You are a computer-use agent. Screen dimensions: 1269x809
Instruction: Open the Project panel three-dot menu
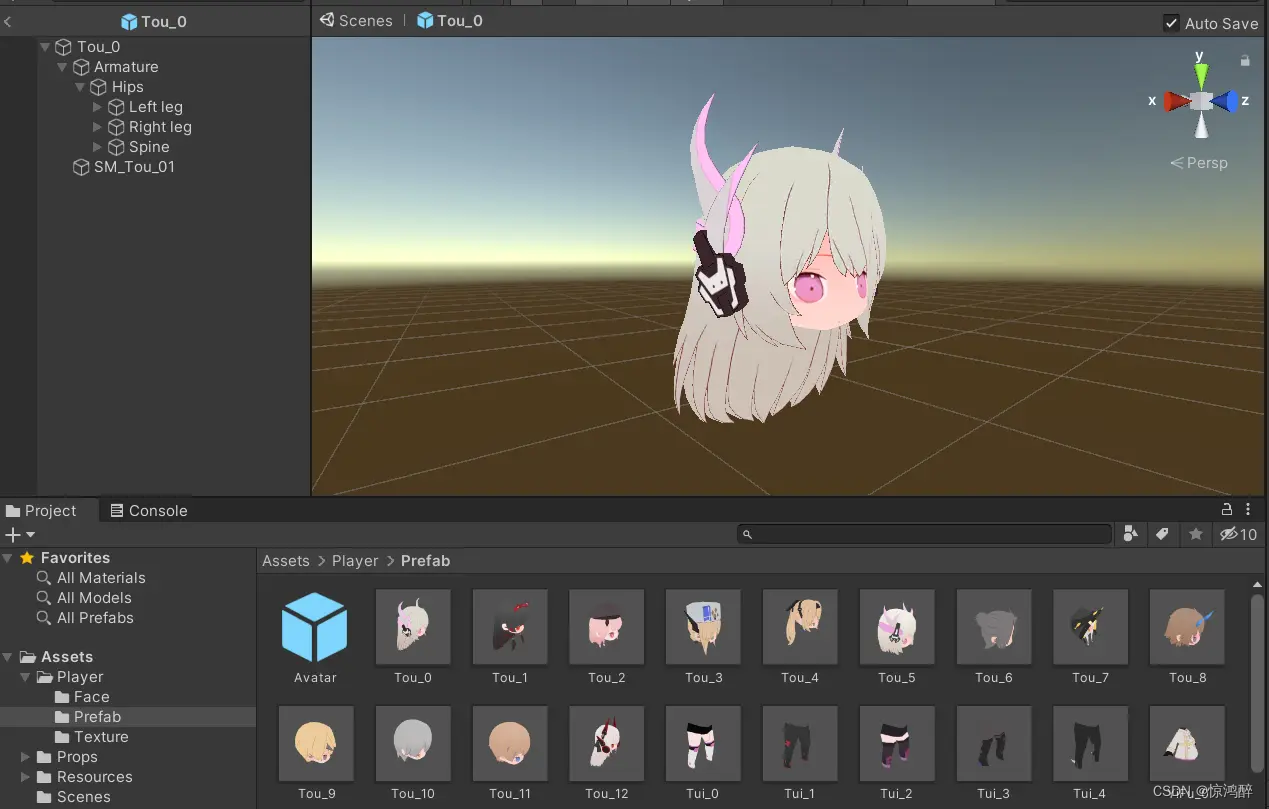click(1247, 509)
